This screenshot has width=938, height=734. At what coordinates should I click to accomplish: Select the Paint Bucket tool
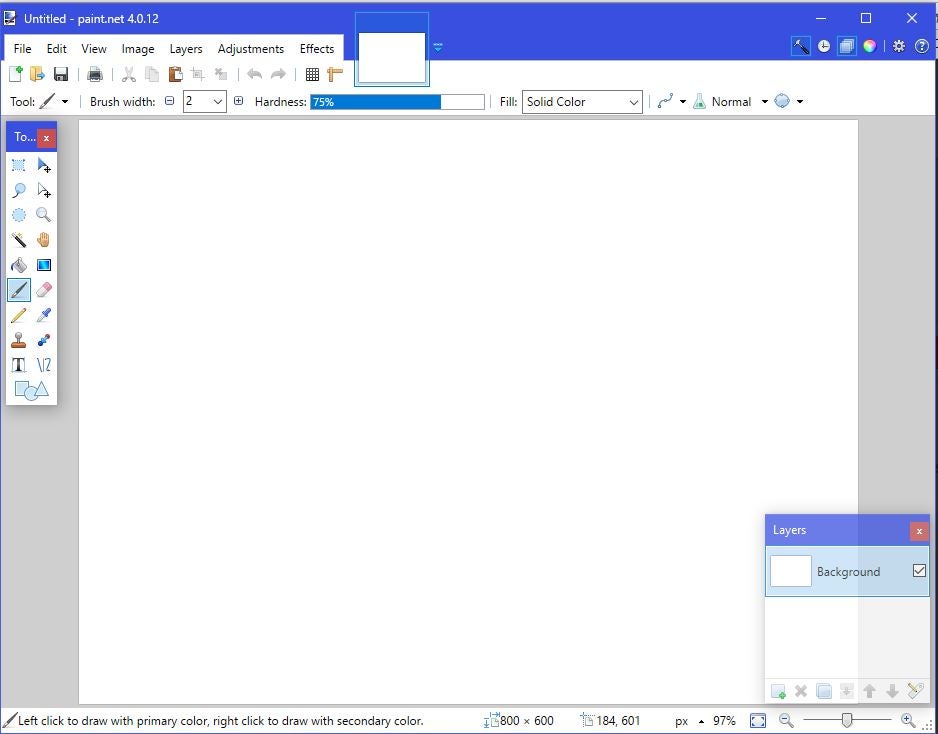[18, 265]
